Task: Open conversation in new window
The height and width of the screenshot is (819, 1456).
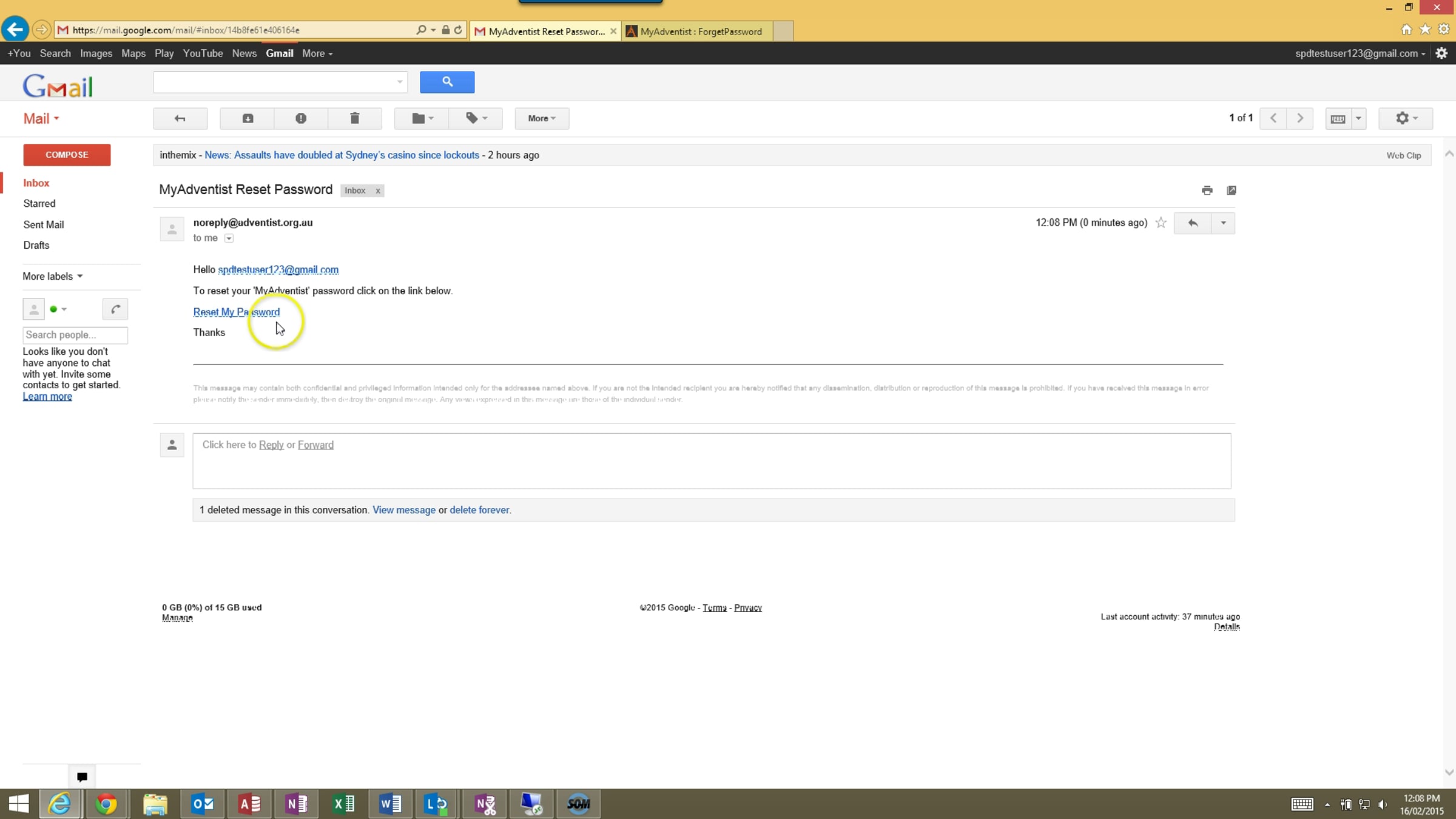Action: [1231, 190]
